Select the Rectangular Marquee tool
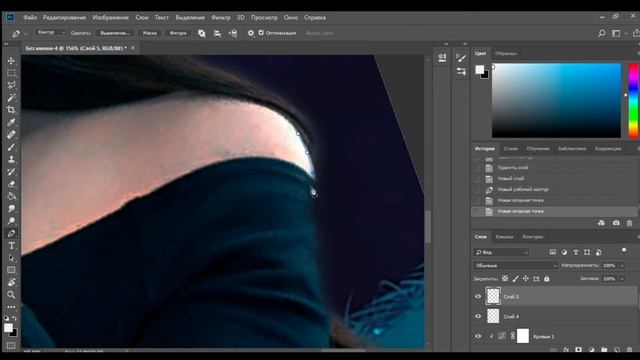This screenshot has height=360, width=640. [11, 73]
